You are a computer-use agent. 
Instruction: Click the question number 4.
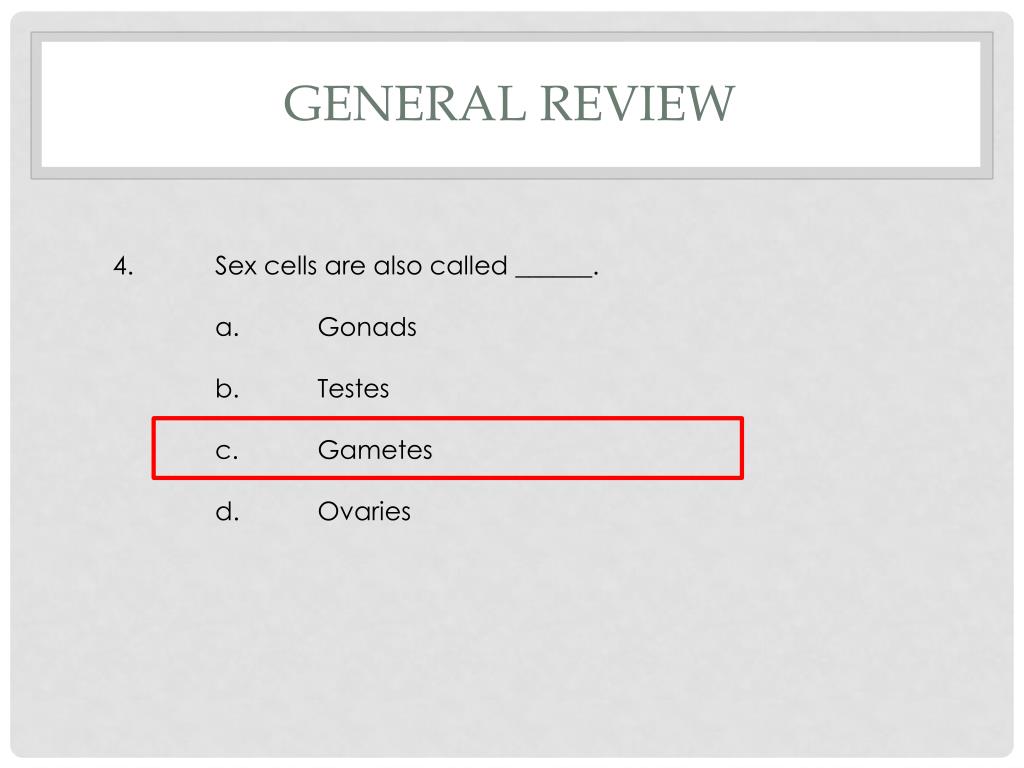(x=123, y=266)
